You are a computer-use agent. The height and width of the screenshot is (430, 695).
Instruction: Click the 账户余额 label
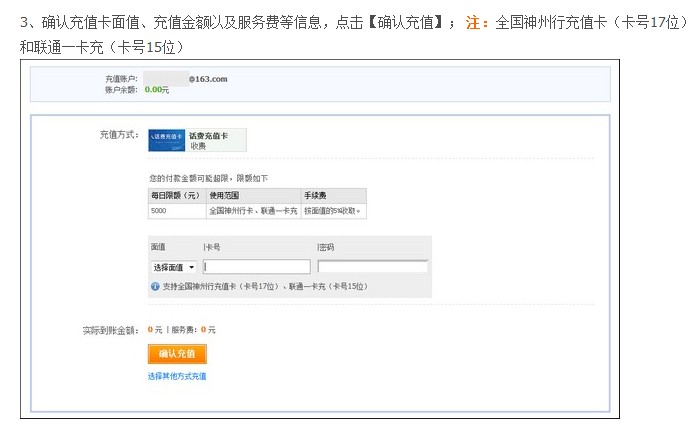pos(121,90)
